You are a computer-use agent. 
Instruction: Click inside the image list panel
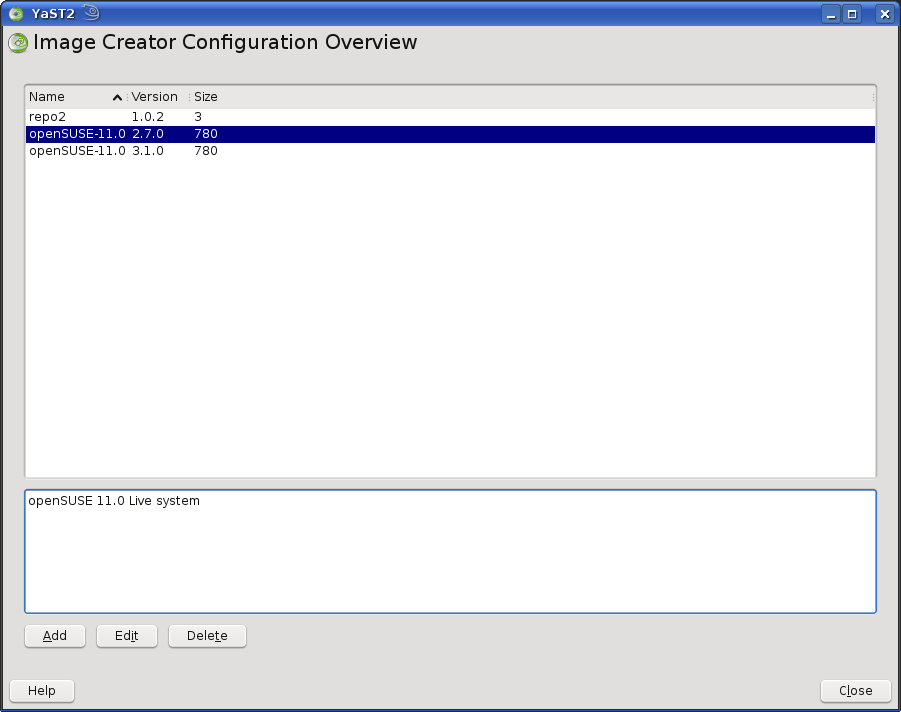coord(450,300)
